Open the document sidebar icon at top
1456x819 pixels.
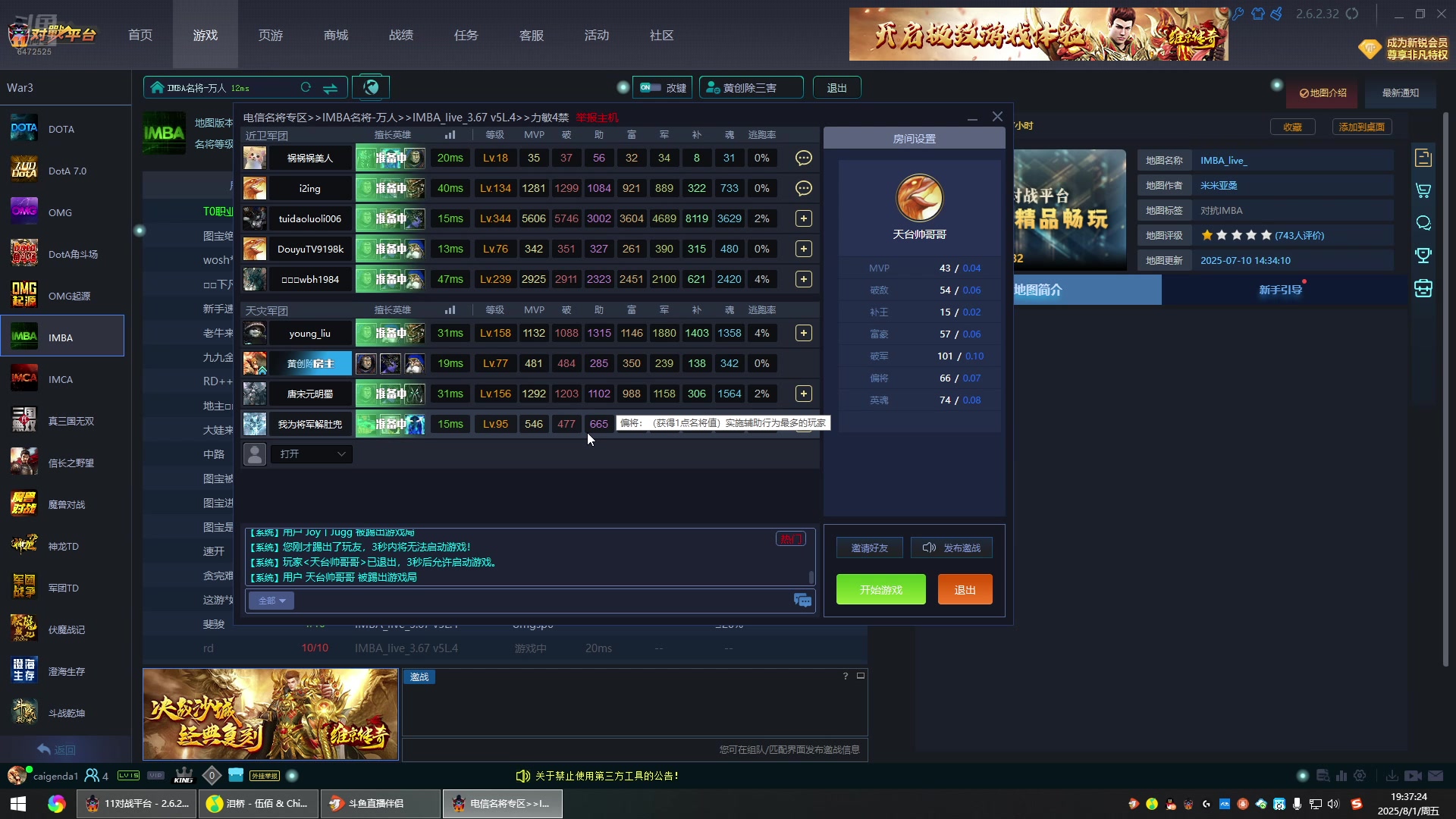tap(1423, 158)
